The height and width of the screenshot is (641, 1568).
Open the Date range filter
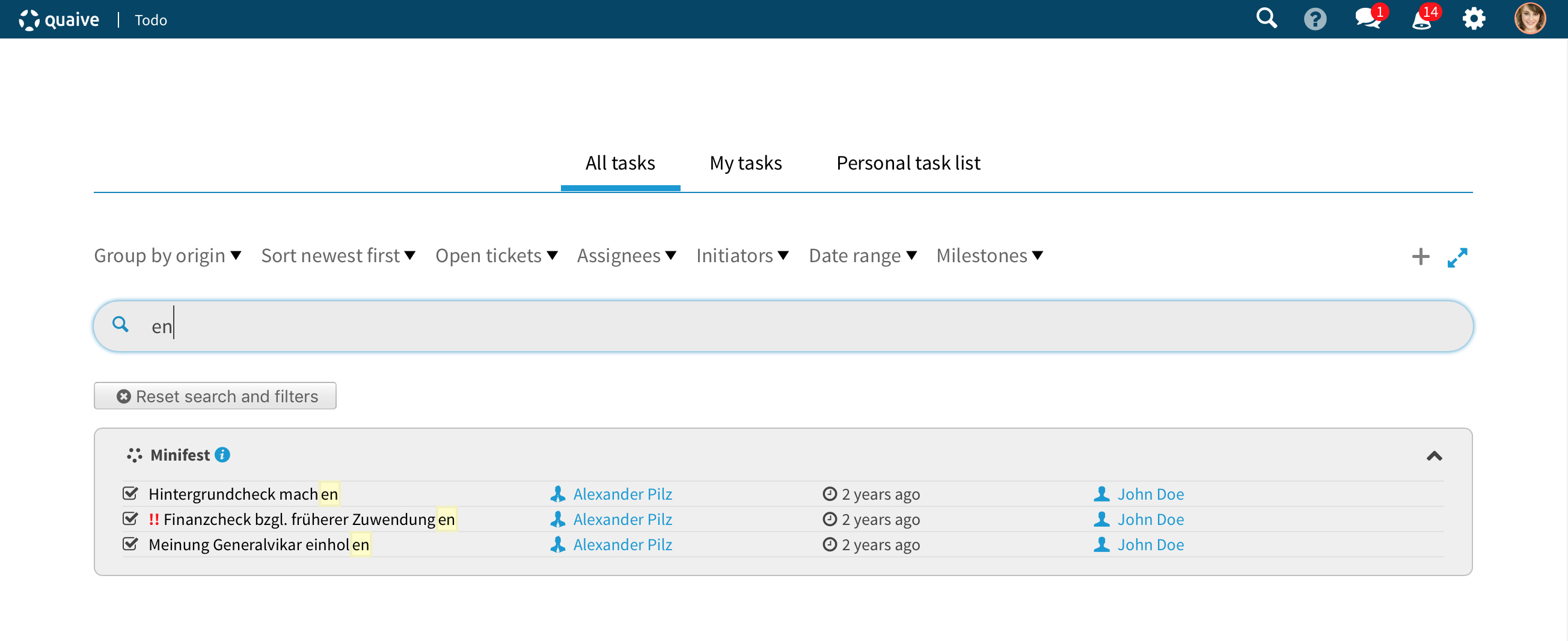click(862, 256)
